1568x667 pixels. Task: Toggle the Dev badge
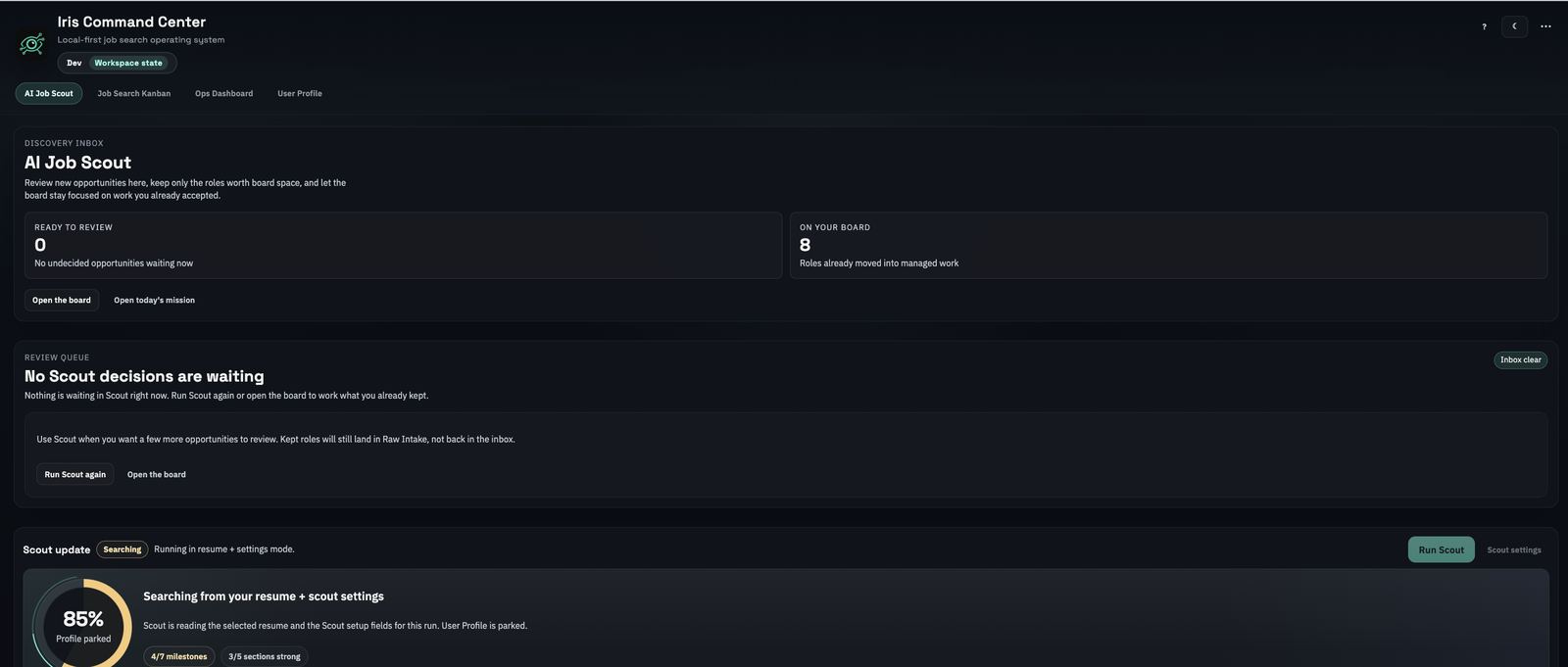click(x=73, y=62)
